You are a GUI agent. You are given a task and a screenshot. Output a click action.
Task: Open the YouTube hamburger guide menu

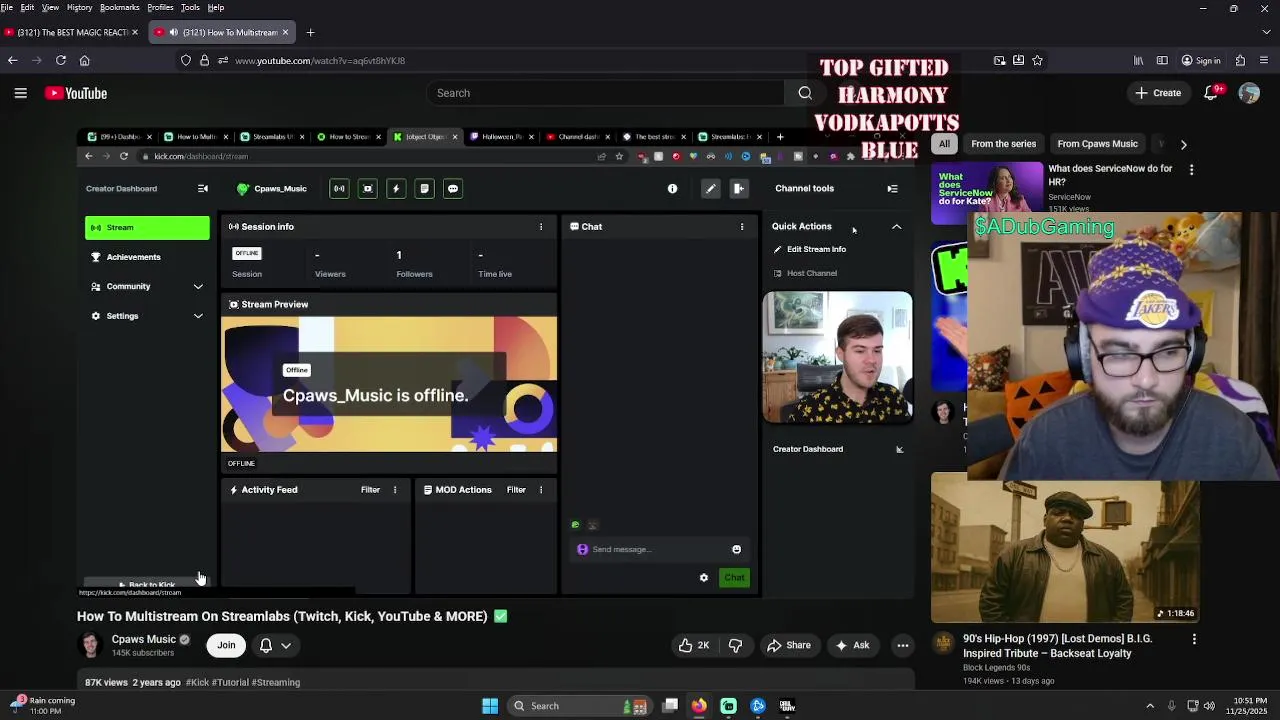click(20, 93)
